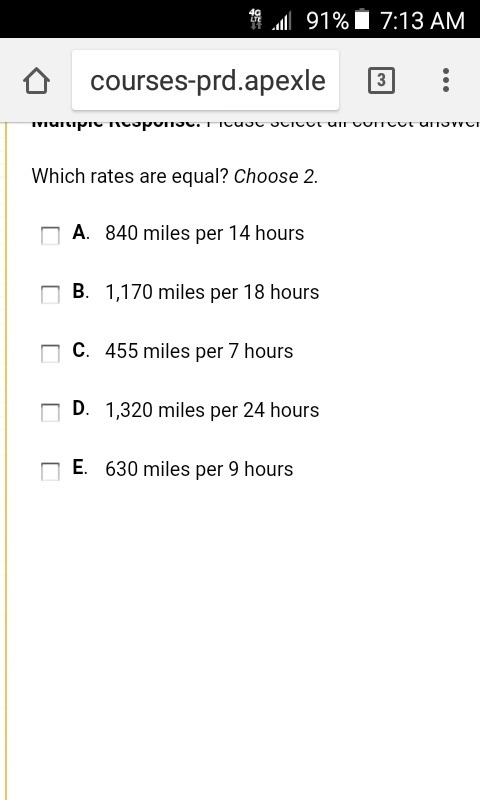Select the text '630 miles per 9 hours'
Viewport: 480px width, 800px height.
[199, 469]
